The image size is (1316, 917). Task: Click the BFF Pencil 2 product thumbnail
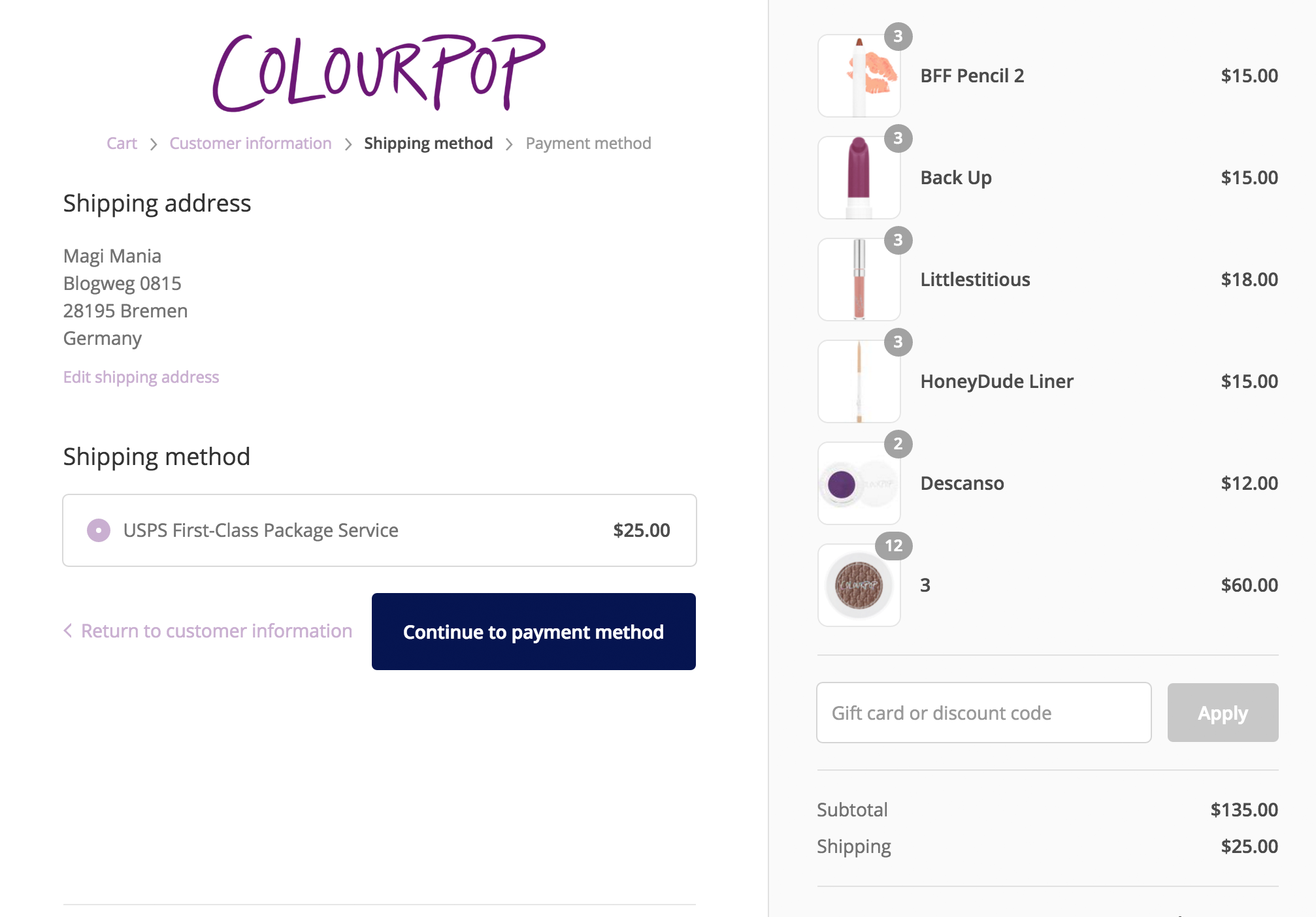click(x=859, y=76)
